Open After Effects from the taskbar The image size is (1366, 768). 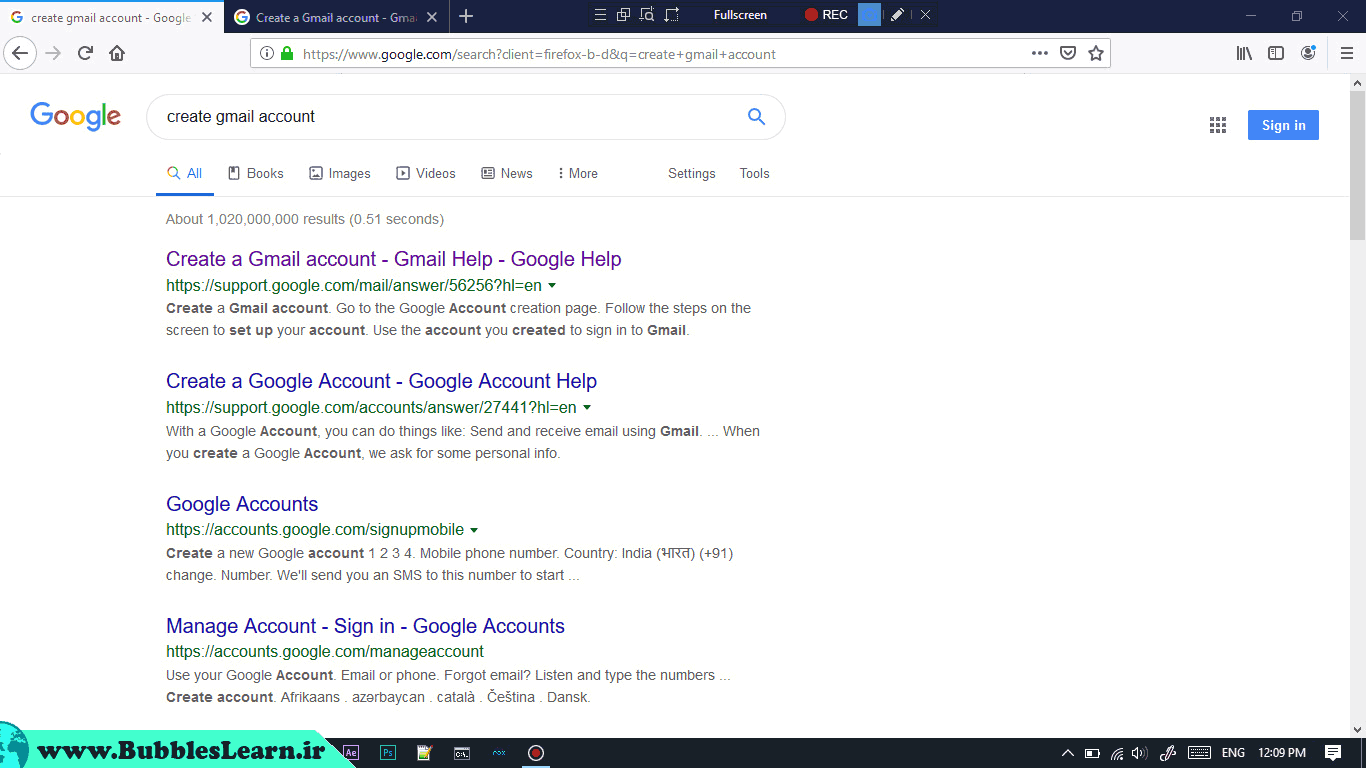point(351,753)
